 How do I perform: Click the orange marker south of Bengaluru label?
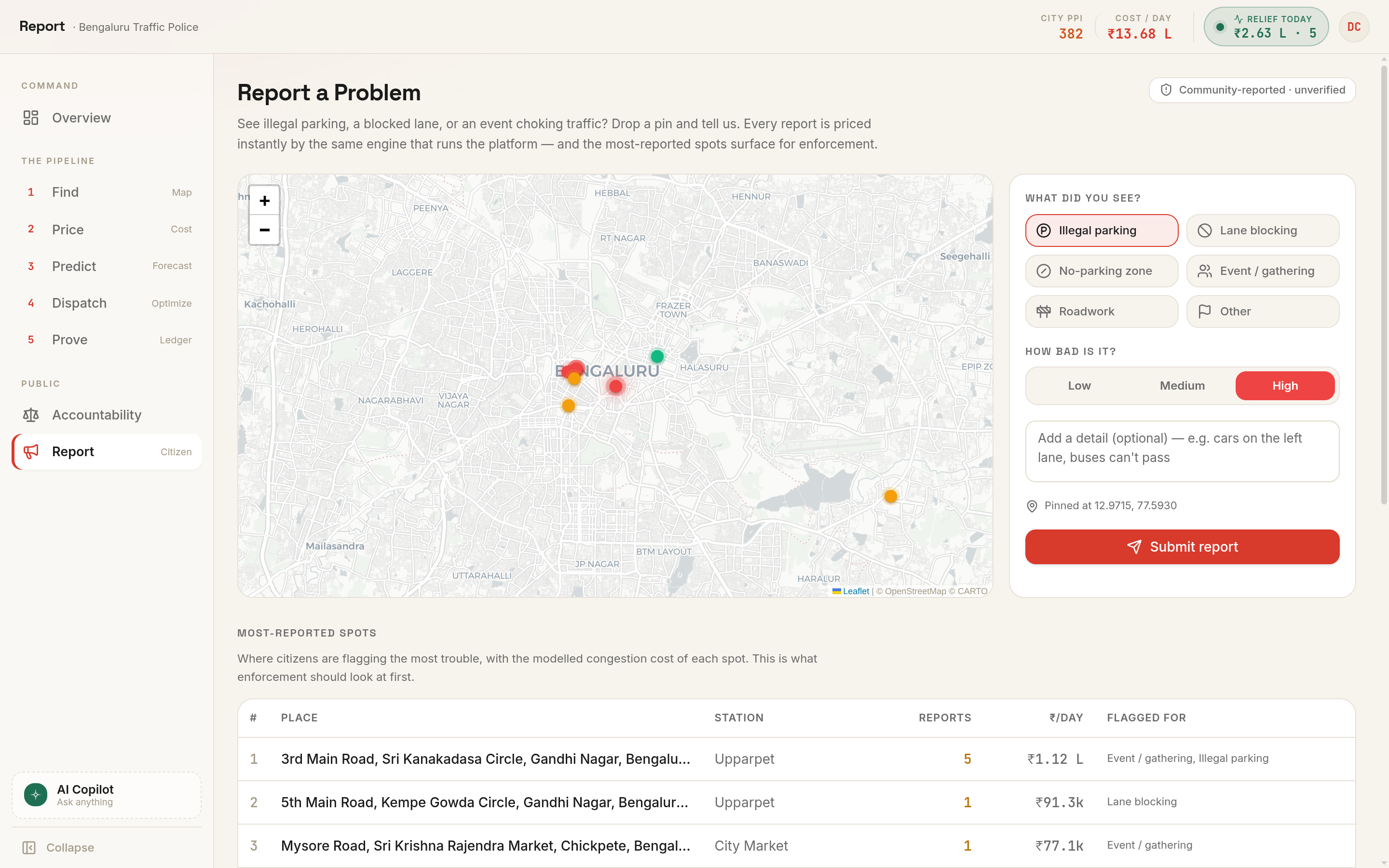pos(568,406)
